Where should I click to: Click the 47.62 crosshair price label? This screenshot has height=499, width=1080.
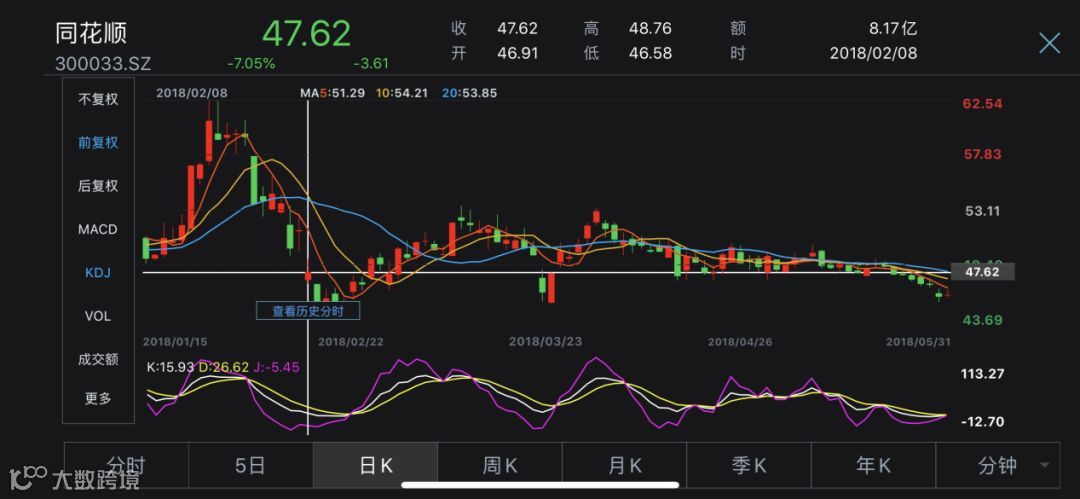coord(982,272)
